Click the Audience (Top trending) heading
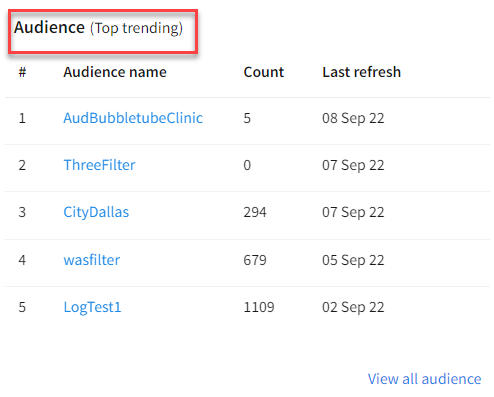Screen dimensions: 494x397 98,28
